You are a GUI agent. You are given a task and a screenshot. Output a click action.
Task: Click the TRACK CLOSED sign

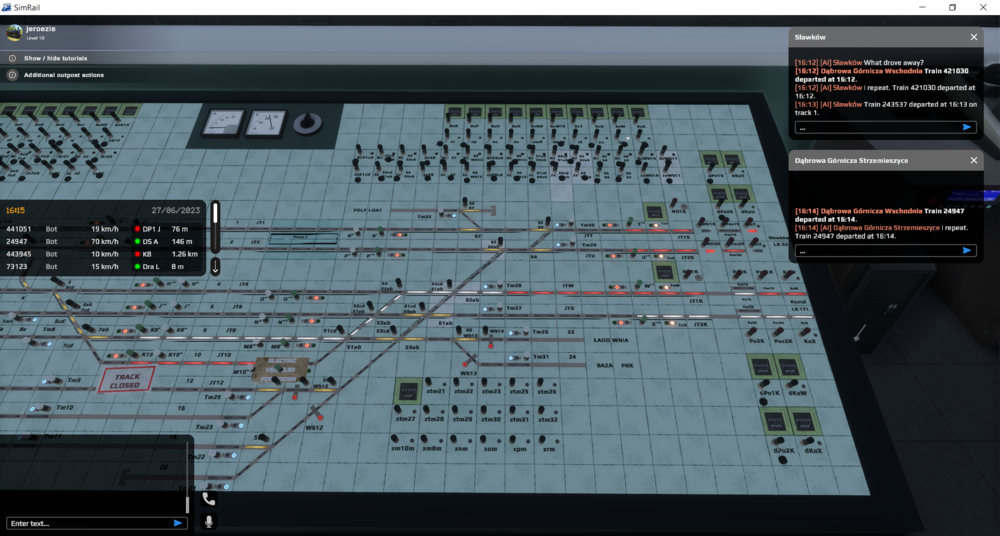pyautogui.click(x=126, y=380)
